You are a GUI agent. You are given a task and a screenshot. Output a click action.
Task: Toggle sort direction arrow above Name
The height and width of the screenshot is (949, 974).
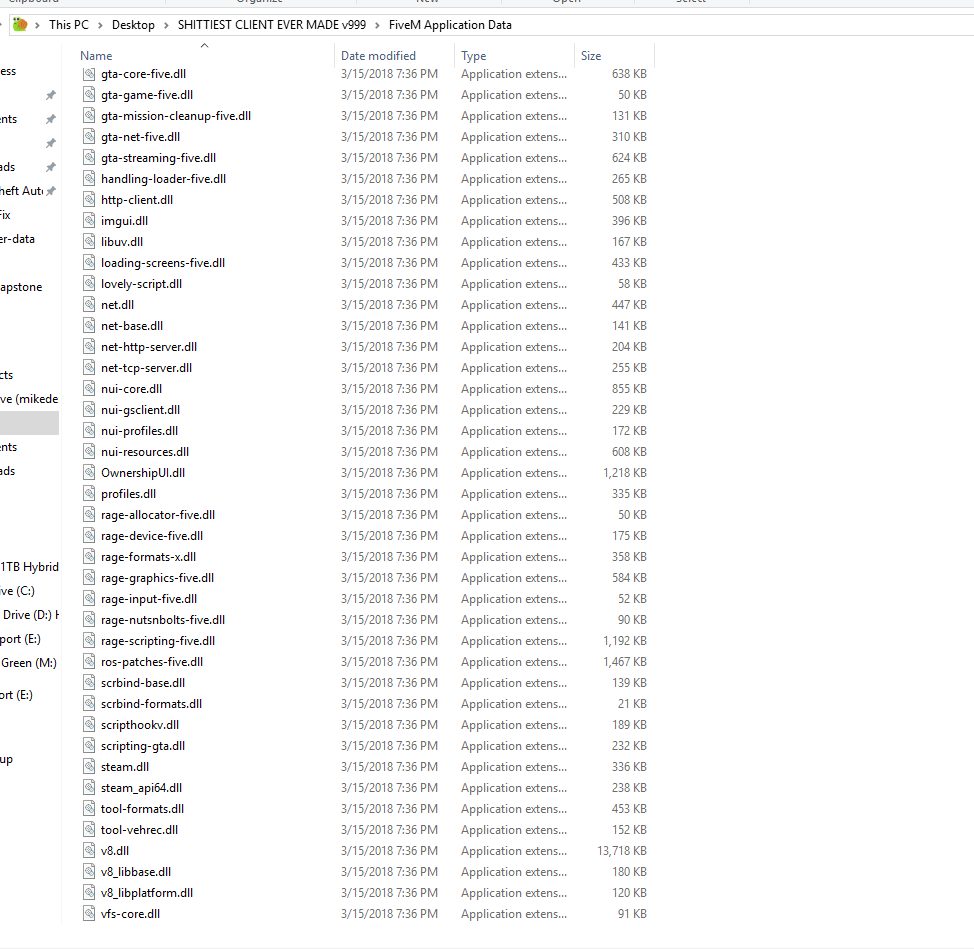[x=204, y=45]
